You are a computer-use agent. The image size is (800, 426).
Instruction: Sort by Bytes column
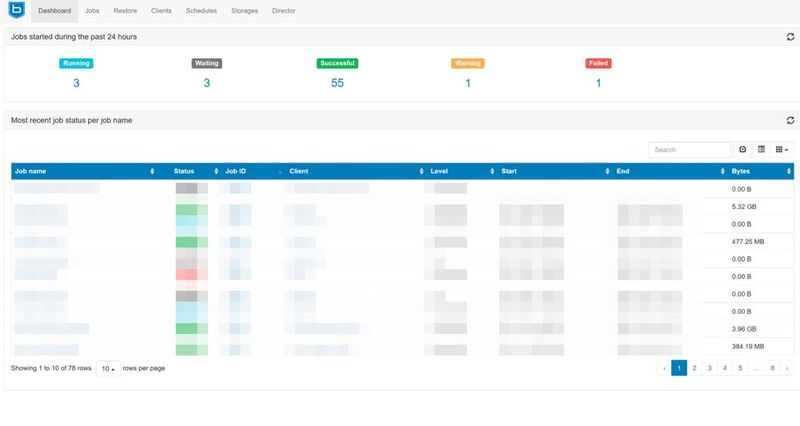[x=761, y=171]
